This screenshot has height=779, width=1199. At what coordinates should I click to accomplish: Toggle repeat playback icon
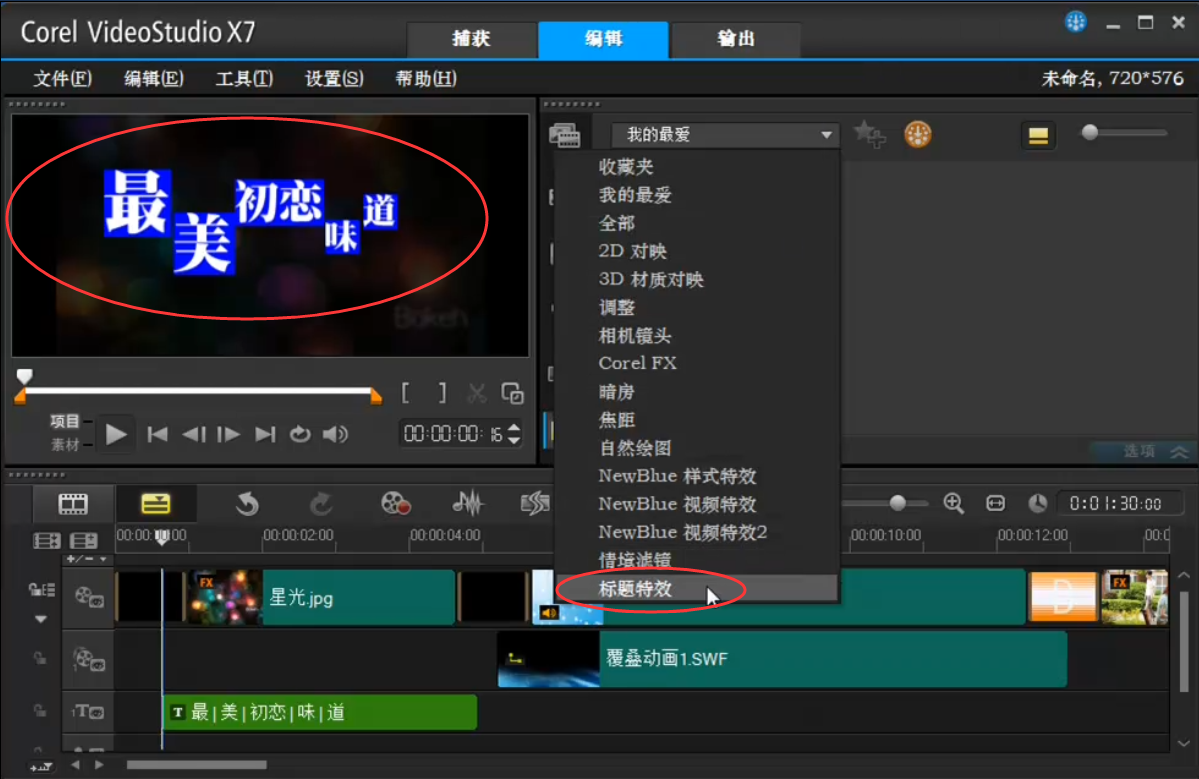pyautogui.click(x=300, y=434)
